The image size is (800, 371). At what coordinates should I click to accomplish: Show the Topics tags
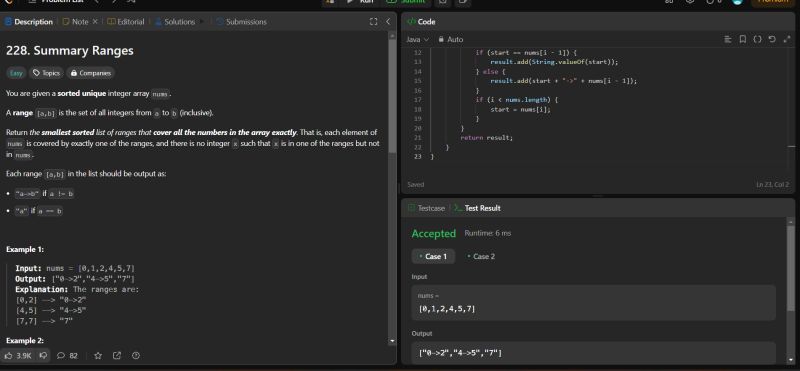[46, 73]
